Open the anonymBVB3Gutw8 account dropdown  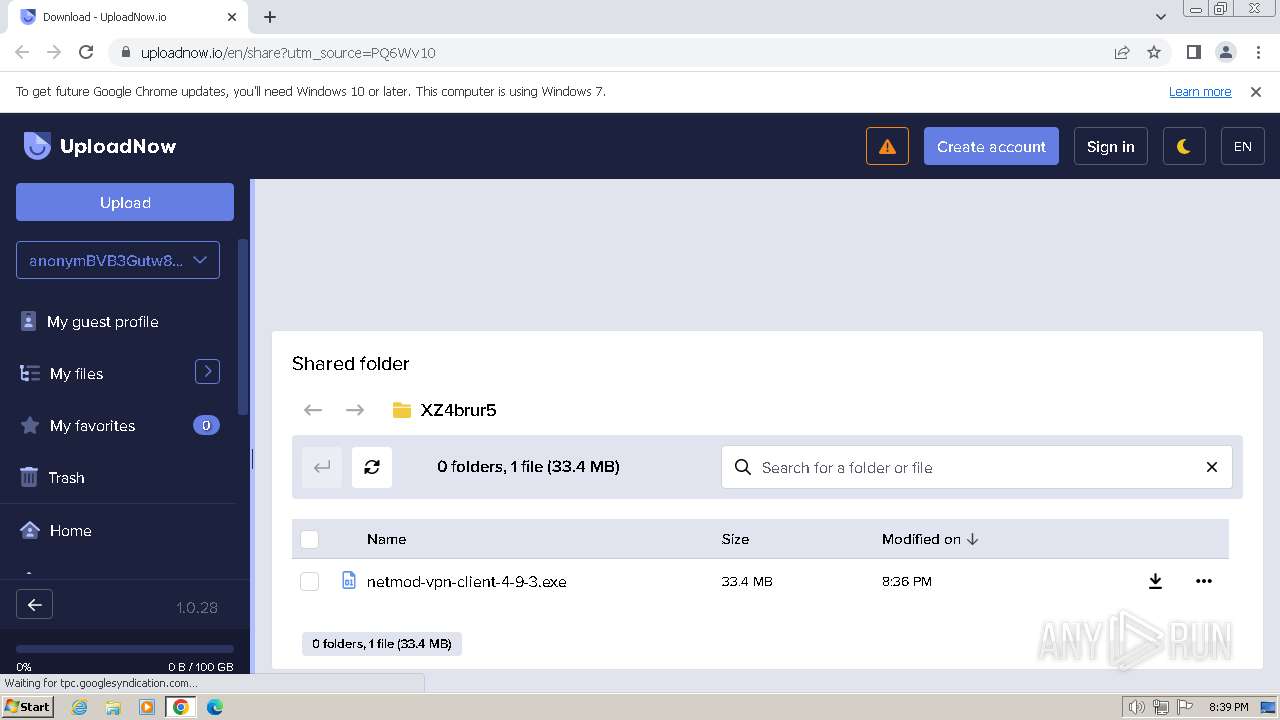[x=118, y=260]
